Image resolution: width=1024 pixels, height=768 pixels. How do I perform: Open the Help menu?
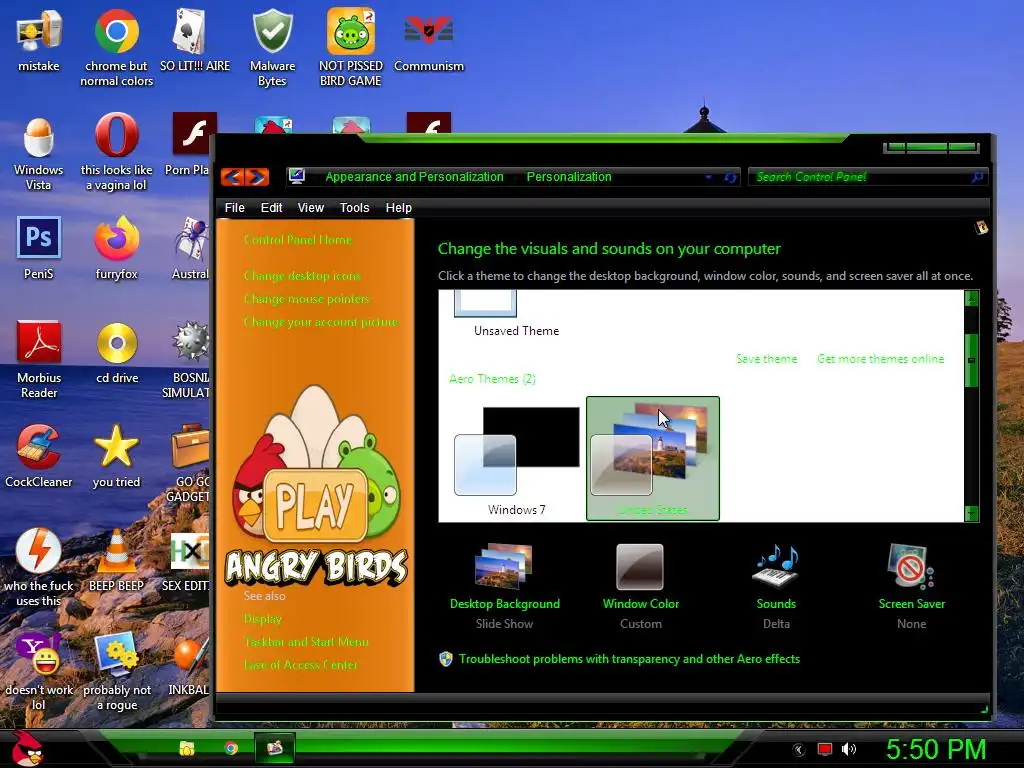pos(398,208)
